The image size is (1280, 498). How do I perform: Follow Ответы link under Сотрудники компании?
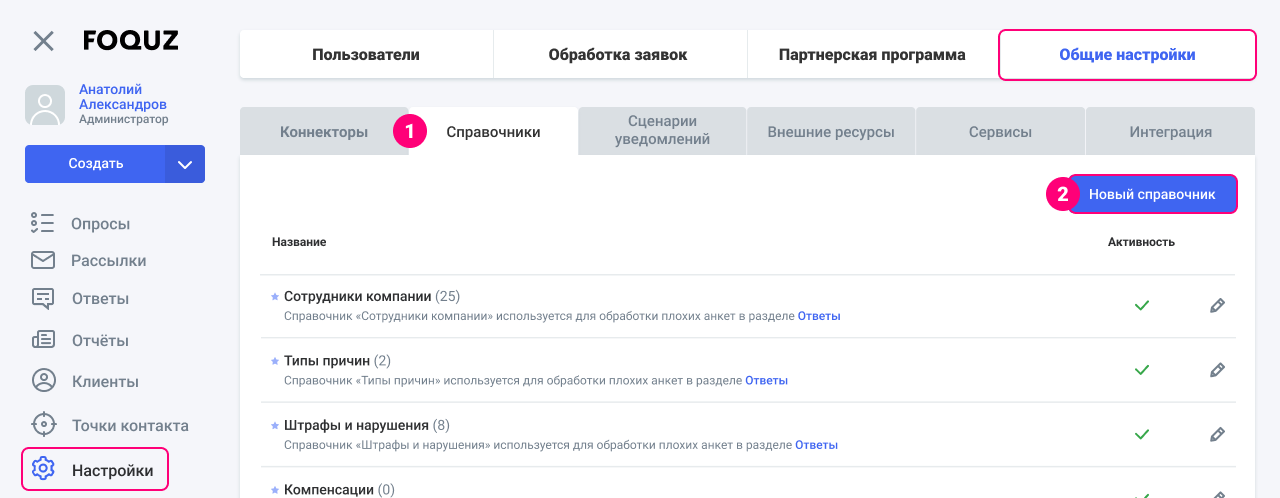818,316
